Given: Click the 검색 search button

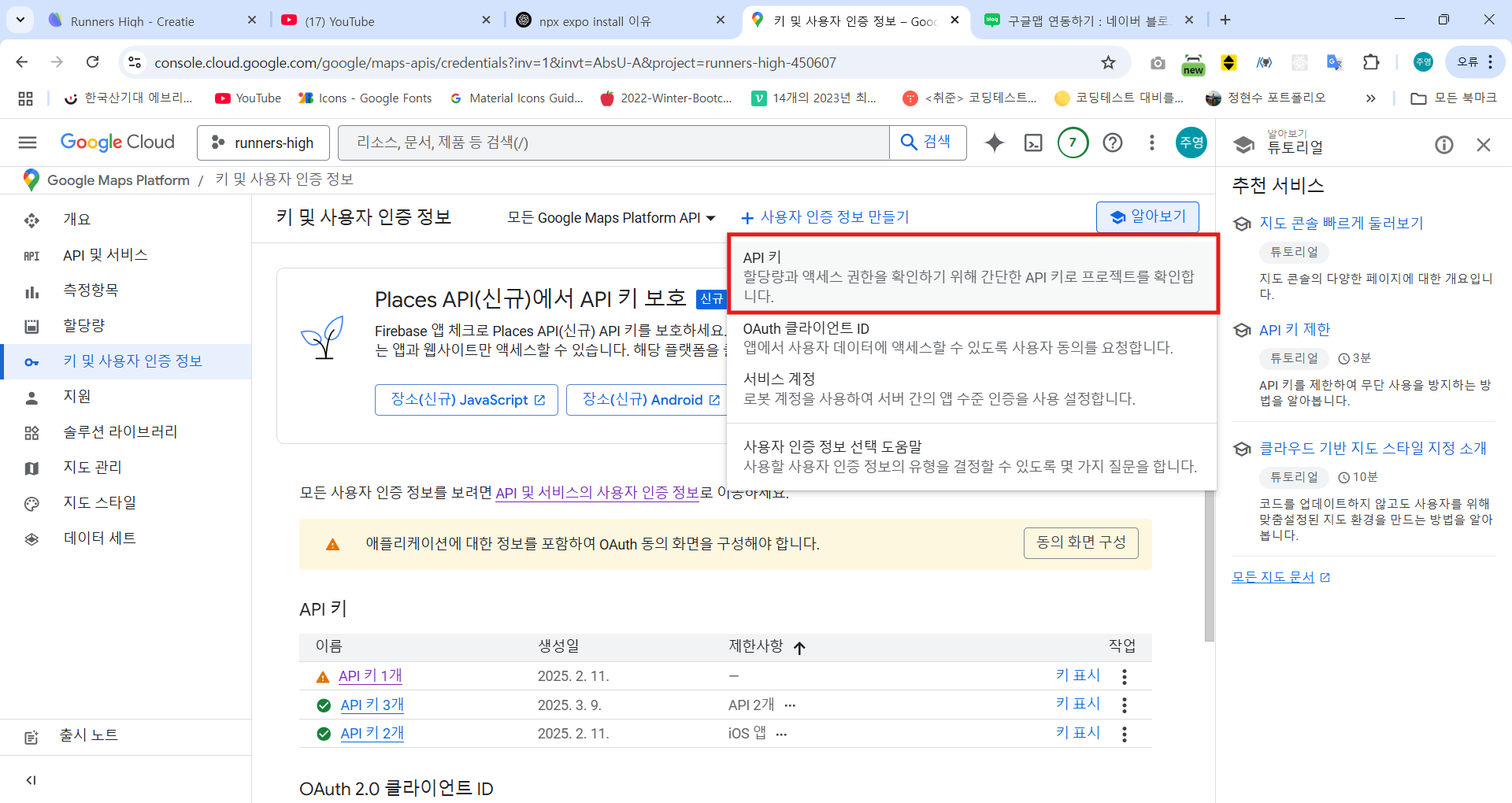Looking at the screenshot, I should pyautogui.click(x=928, y=142).
